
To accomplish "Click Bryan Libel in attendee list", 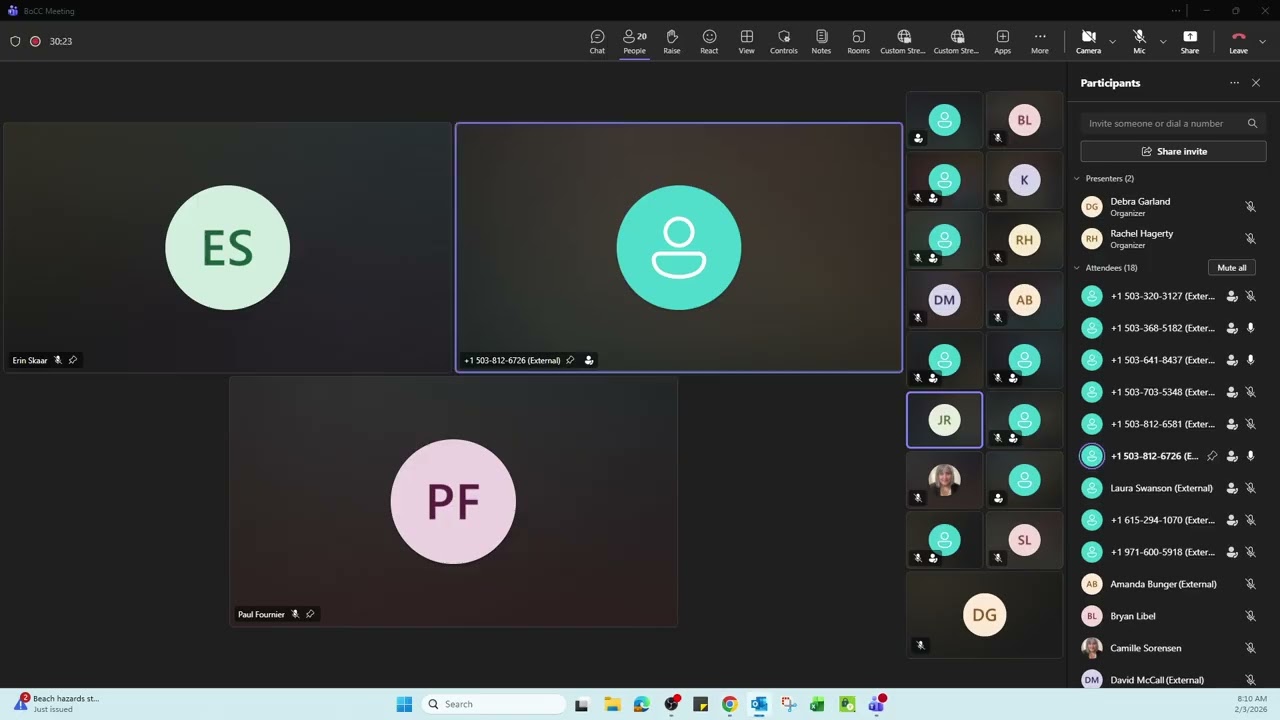I will click(1132, 616).
